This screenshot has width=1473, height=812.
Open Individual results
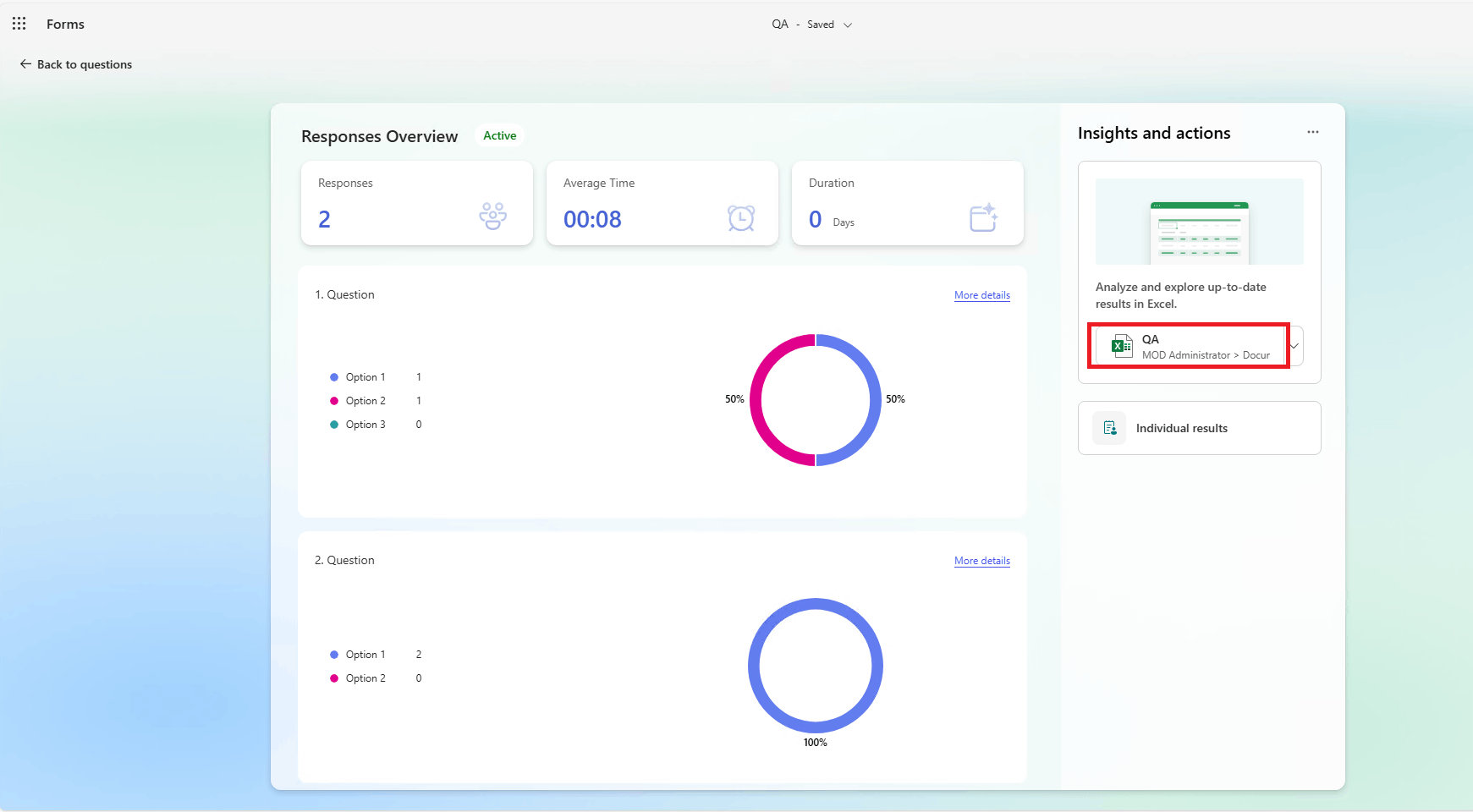pos(1199,428)
